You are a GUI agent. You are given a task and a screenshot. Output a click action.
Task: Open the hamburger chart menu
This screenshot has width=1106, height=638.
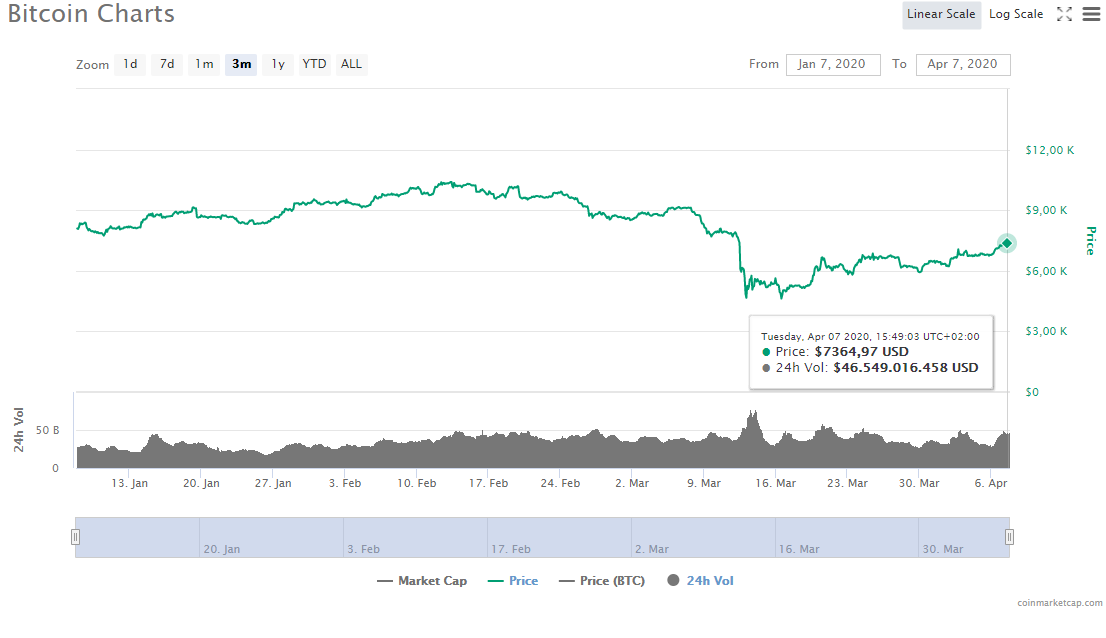pos(1090,14)
